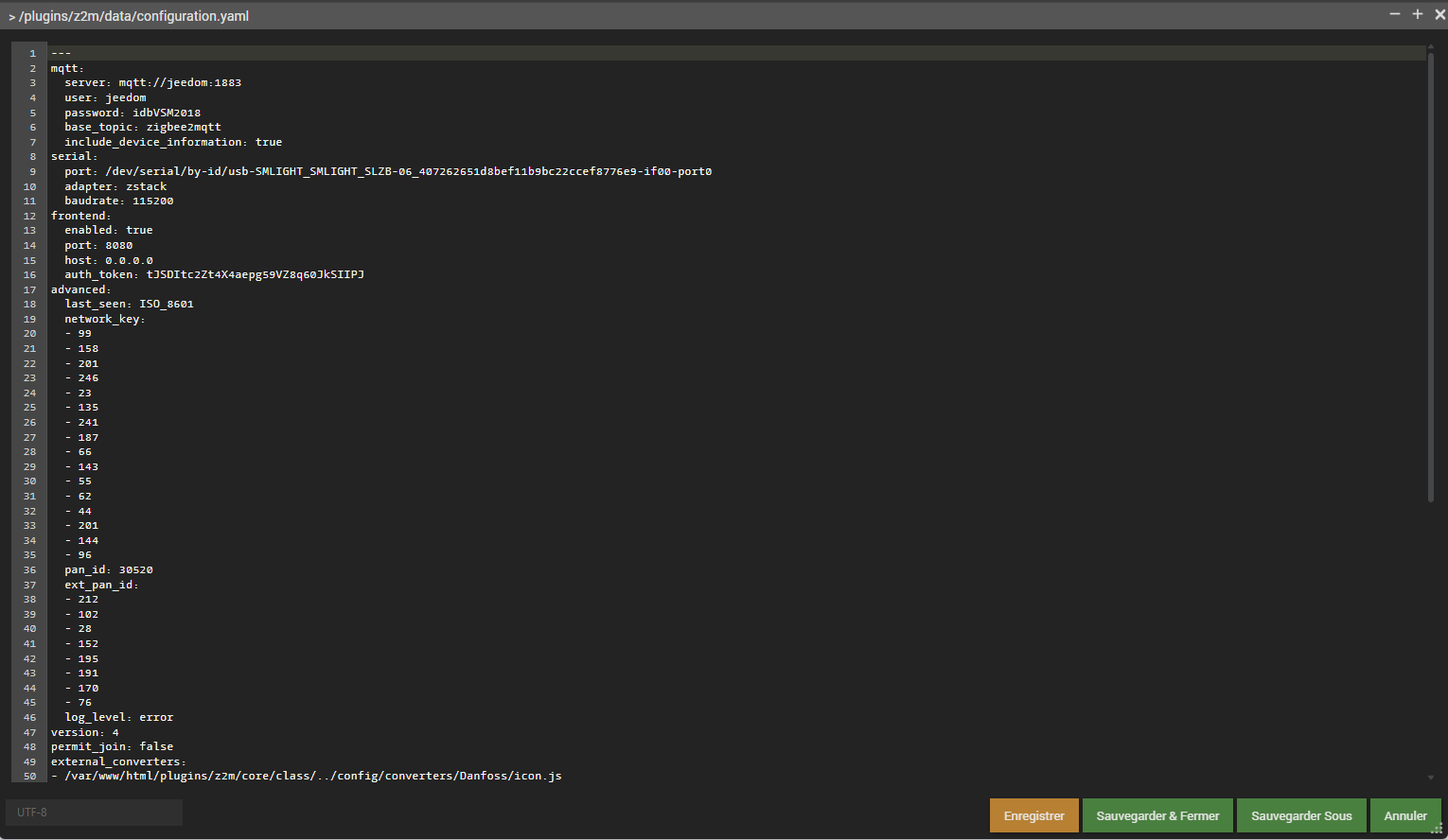Place cursor on the mqtt server line
Screen dimensions: 1448x840
coord(152,83)
